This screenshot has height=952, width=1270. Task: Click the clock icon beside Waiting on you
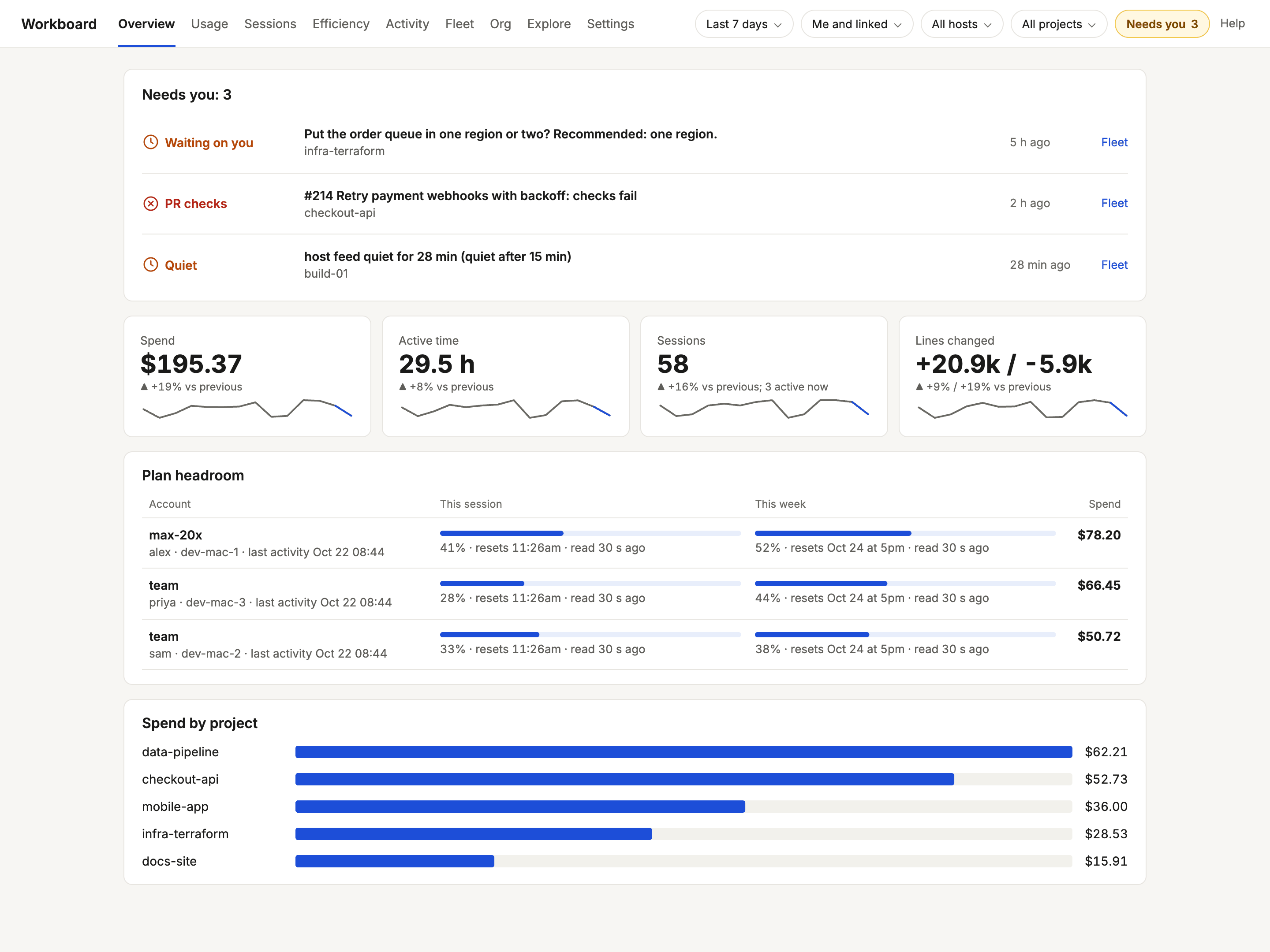150,142
